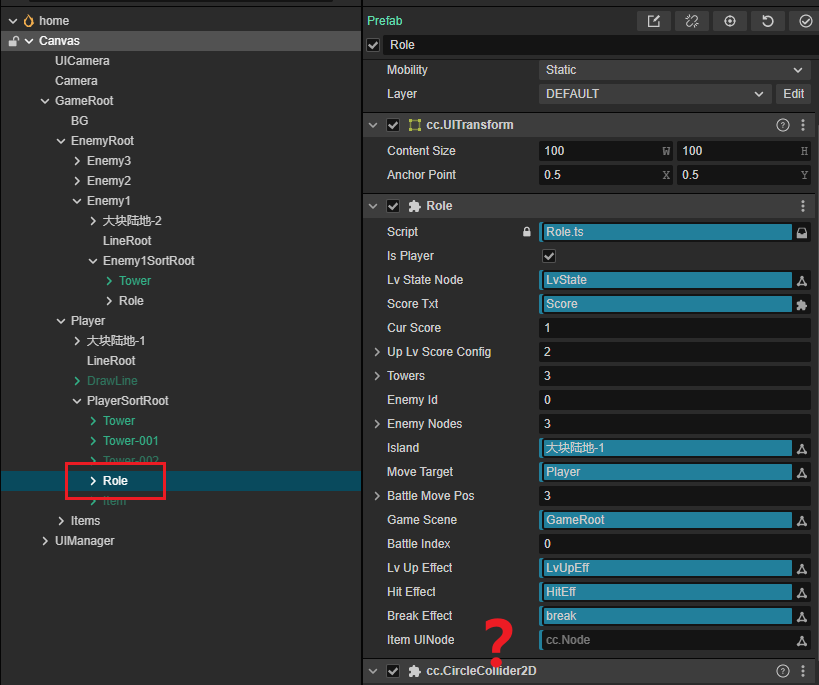Click the Anchor Point Y field
The width and height of the screenshot is (819, 685).
(743, 175)
